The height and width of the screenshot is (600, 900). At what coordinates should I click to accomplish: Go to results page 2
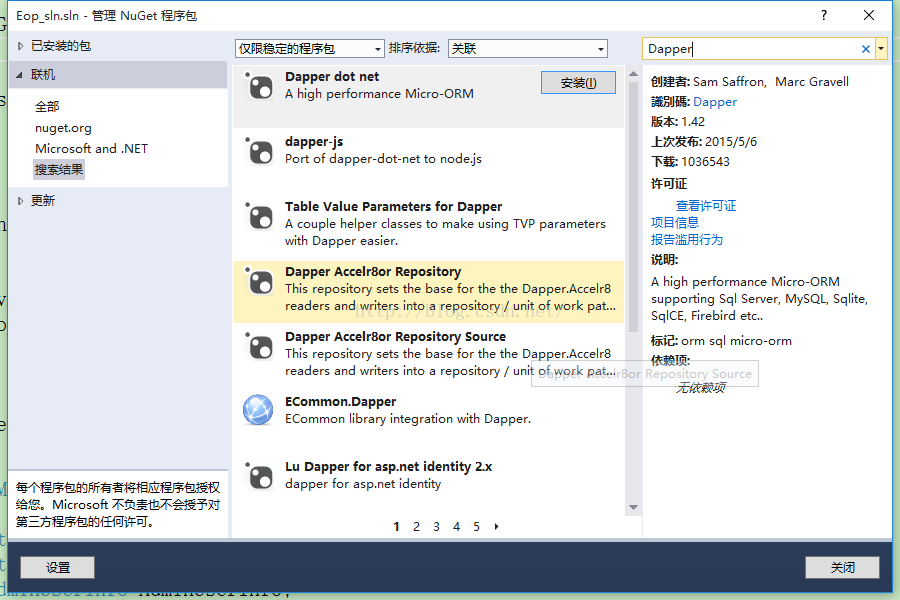coord(416,527)
